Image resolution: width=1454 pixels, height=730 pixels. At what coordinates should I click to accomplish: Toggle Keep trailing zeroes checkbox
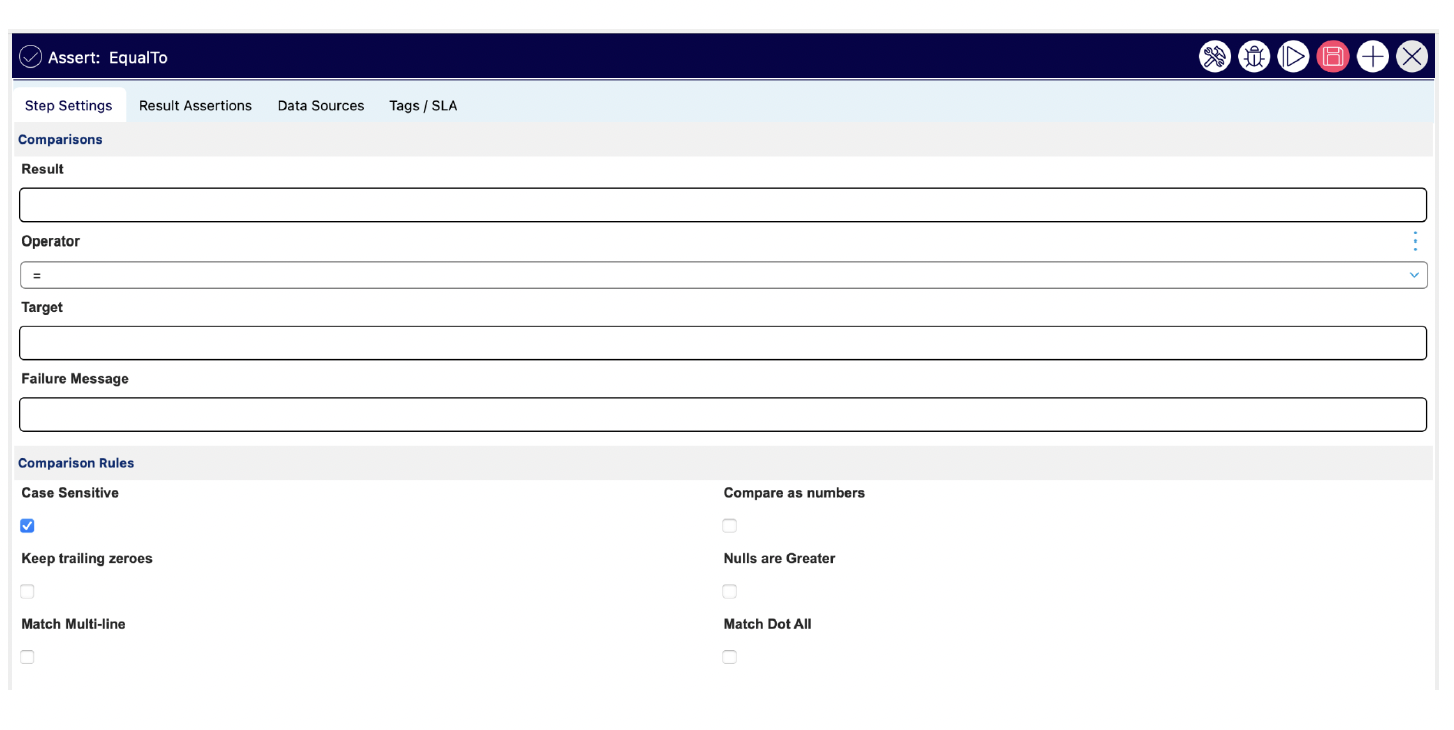point(27,591)
